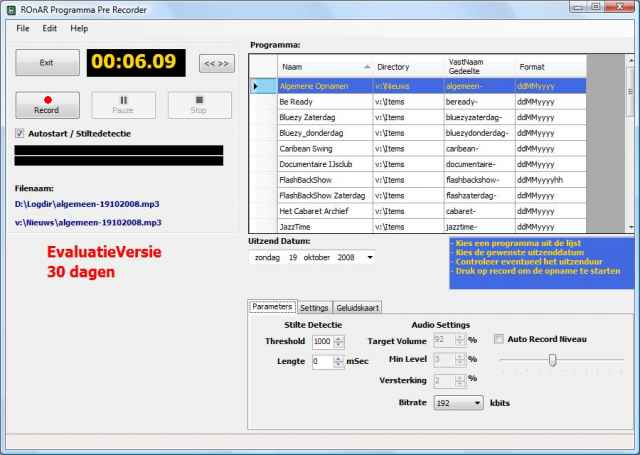Screen dimensions: 640x455
Task: Switch to the Geluidskaart tab
Action: tap(358, 307)
